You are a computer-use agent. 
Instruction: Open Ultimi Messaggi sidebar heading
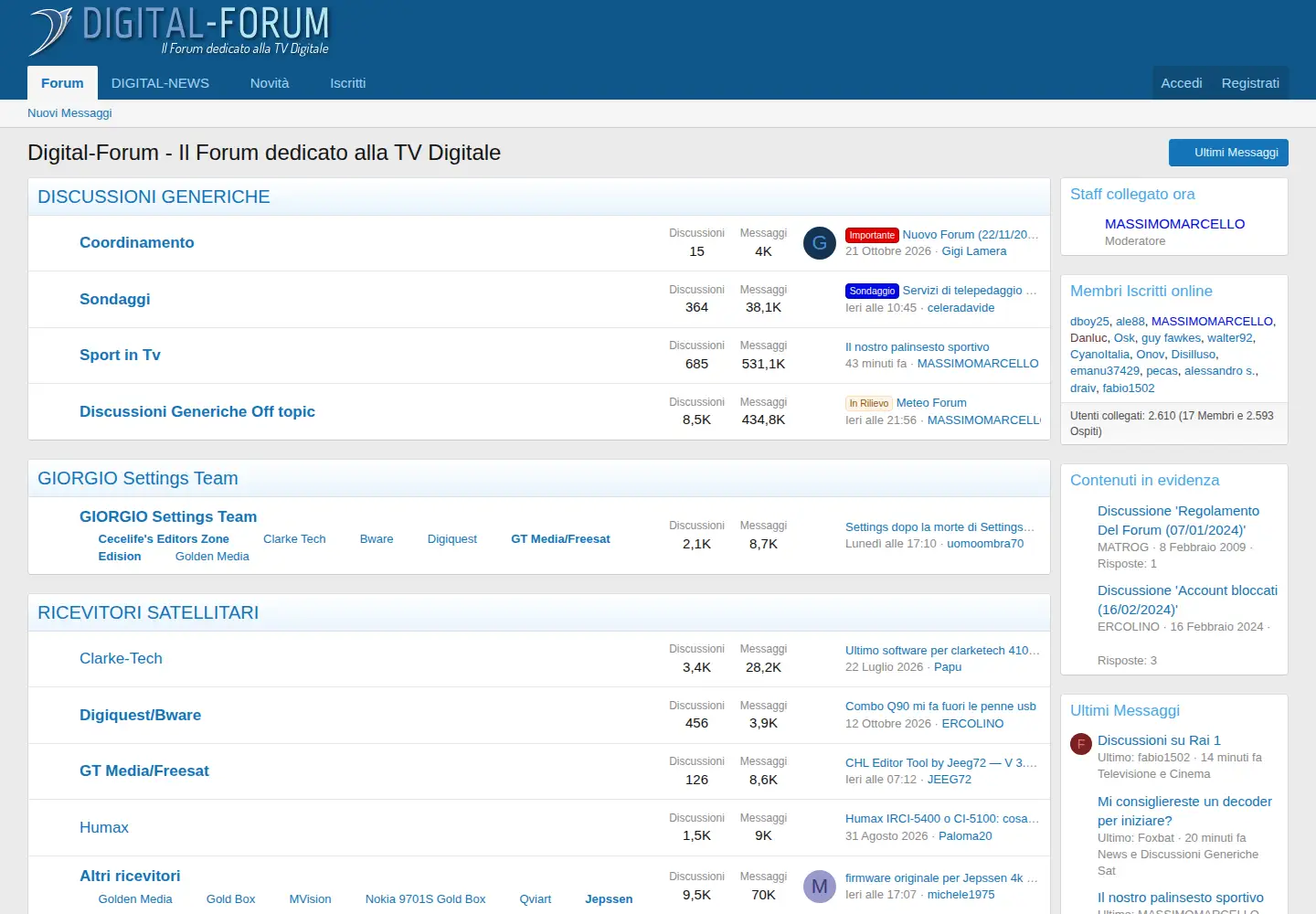tap(1125, 710)
